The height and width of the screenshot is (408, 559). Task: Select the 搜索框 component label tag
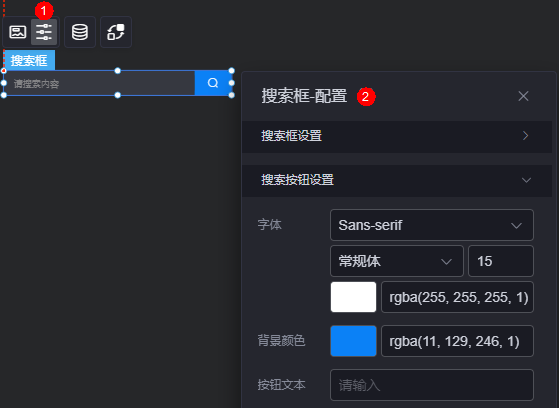pyautogui.click(x=29, y=60)
